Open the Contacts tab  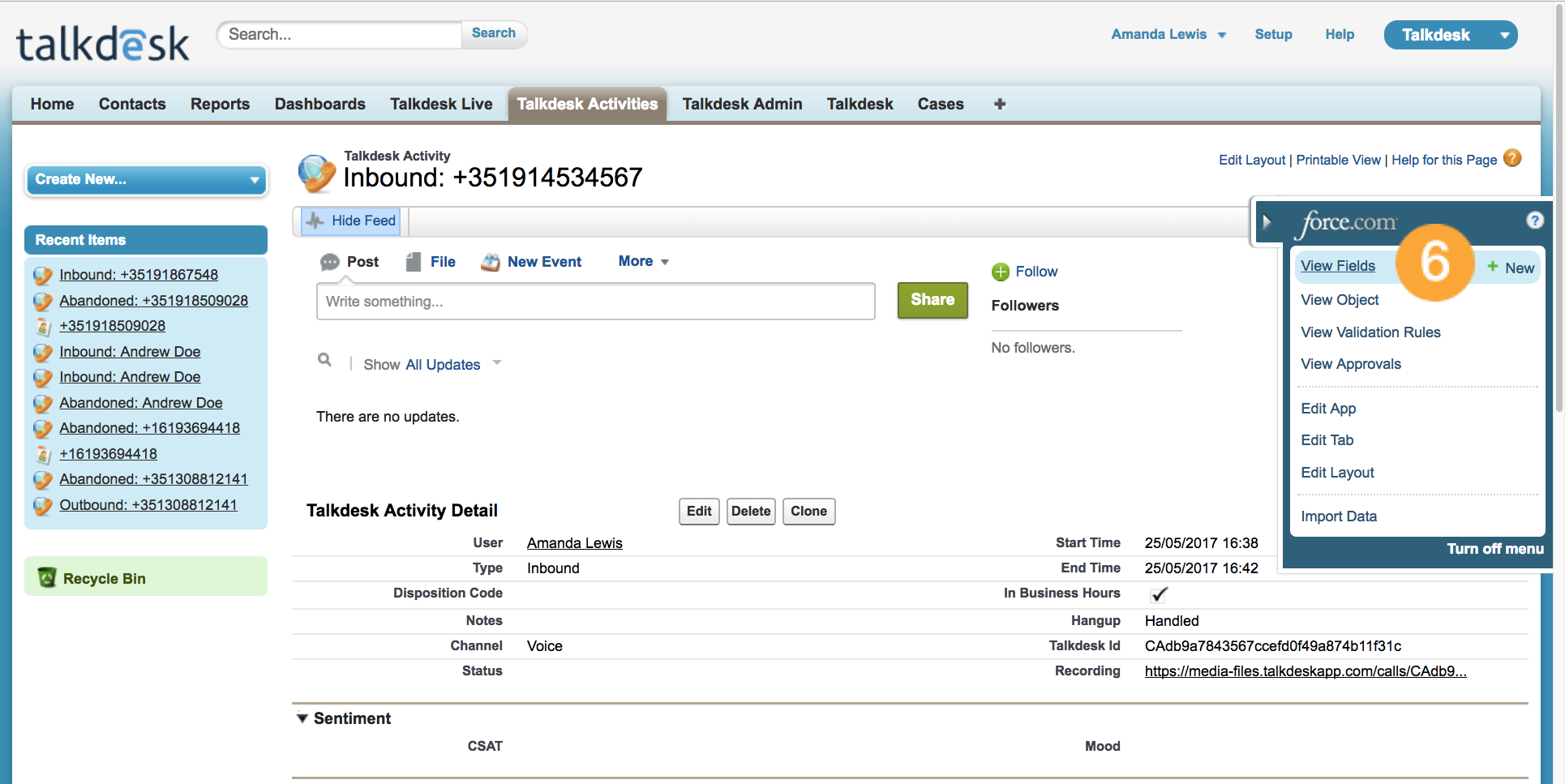(132, 104)
